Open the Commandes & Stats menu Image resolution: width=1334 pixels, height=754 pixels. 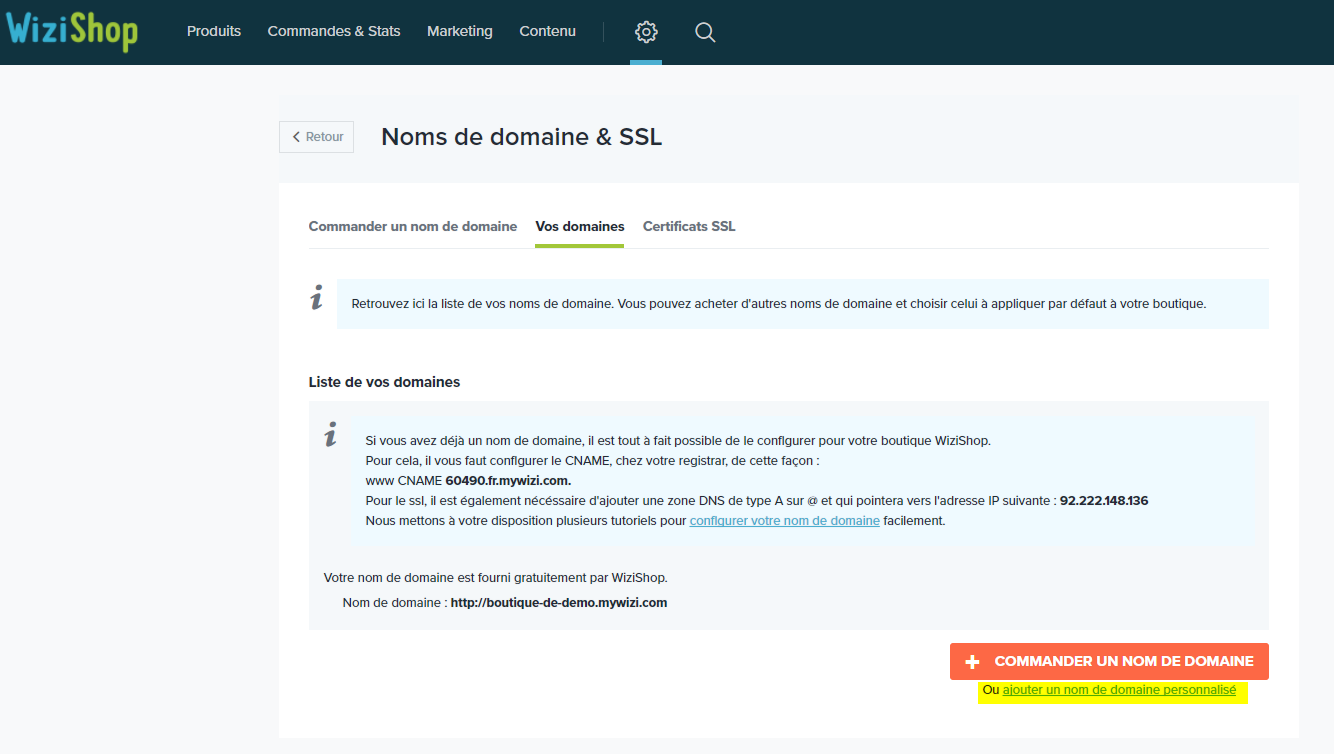[334, 31]
